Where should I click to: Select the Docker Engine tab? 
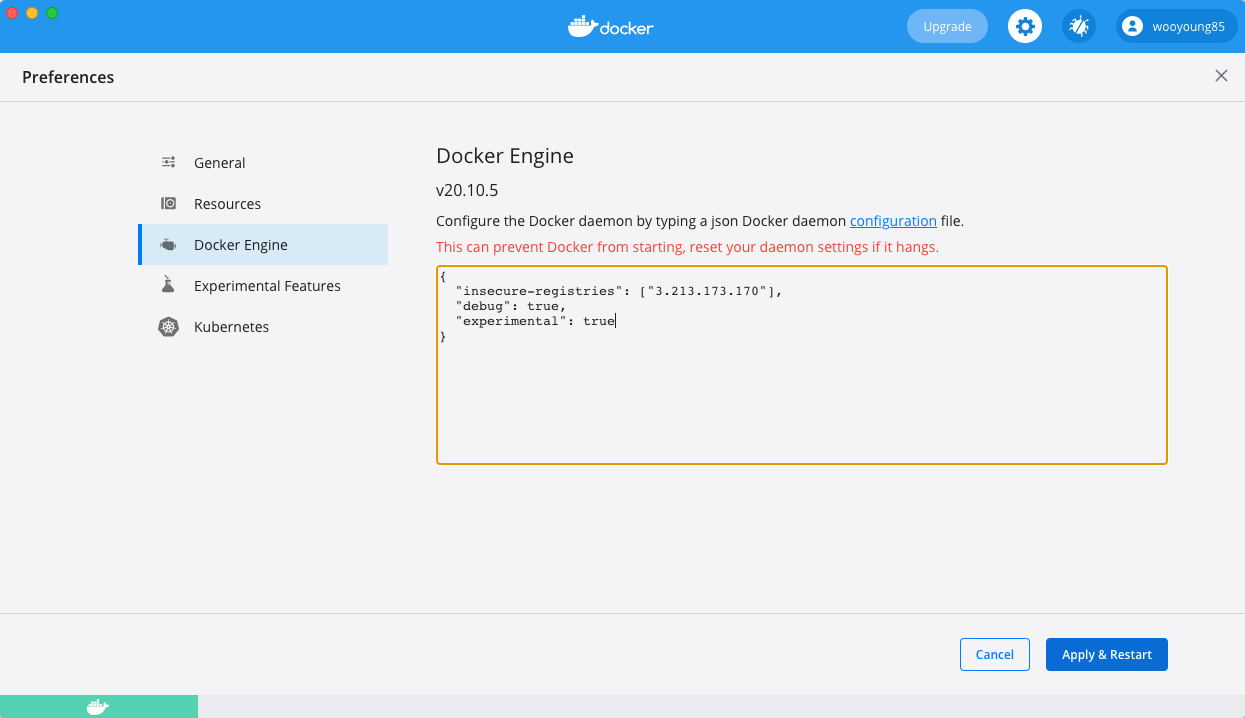click(263, 245)
